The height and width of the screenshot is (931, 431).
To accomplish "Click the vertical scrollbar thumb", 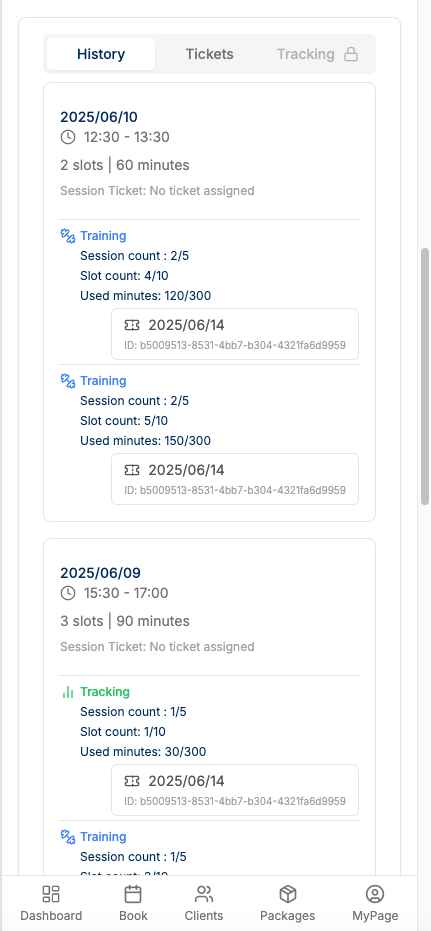I will pyautogui.click(x=424, y=376).
